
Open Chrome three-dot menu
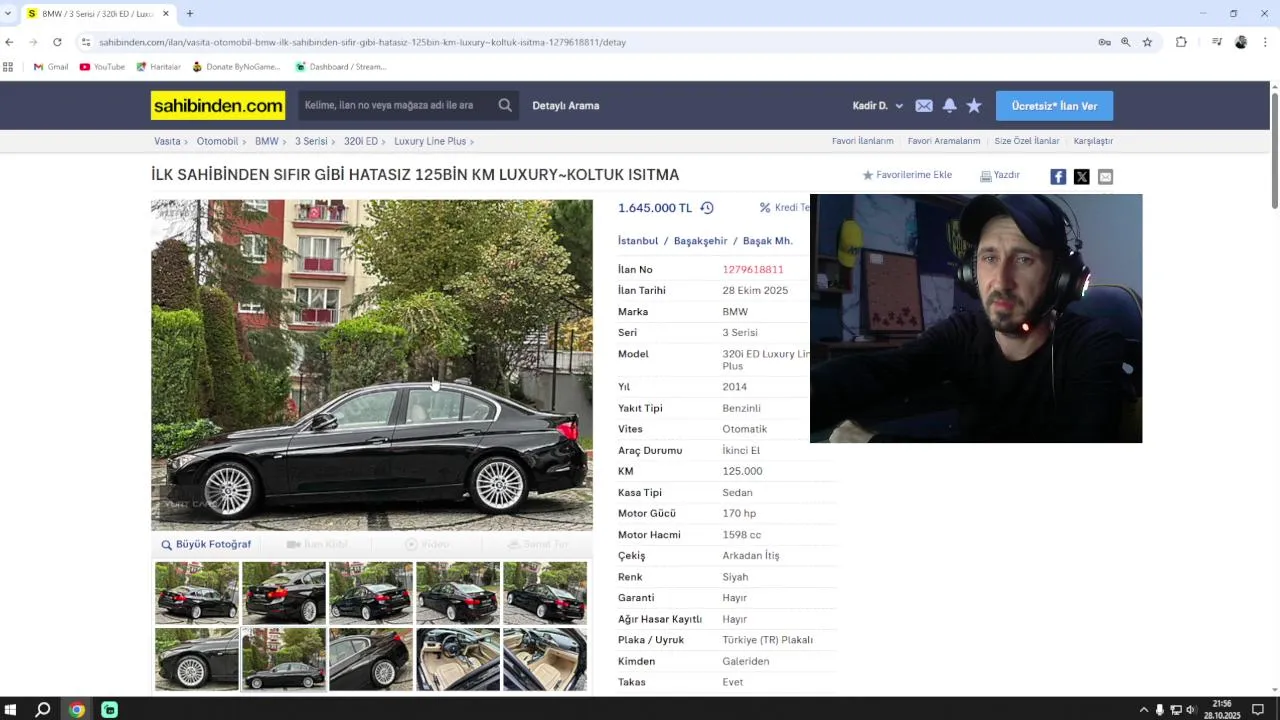(1265, 42)
